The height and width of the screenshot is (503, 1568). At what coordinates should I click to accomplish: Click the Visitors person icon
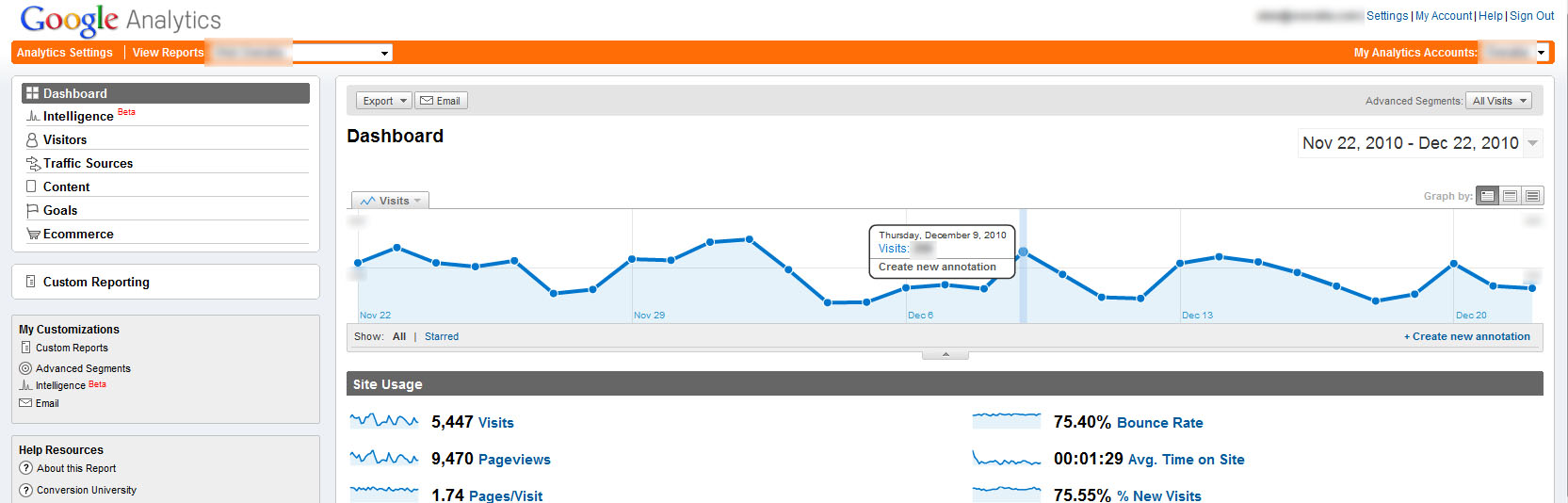[x=32, y=139]
